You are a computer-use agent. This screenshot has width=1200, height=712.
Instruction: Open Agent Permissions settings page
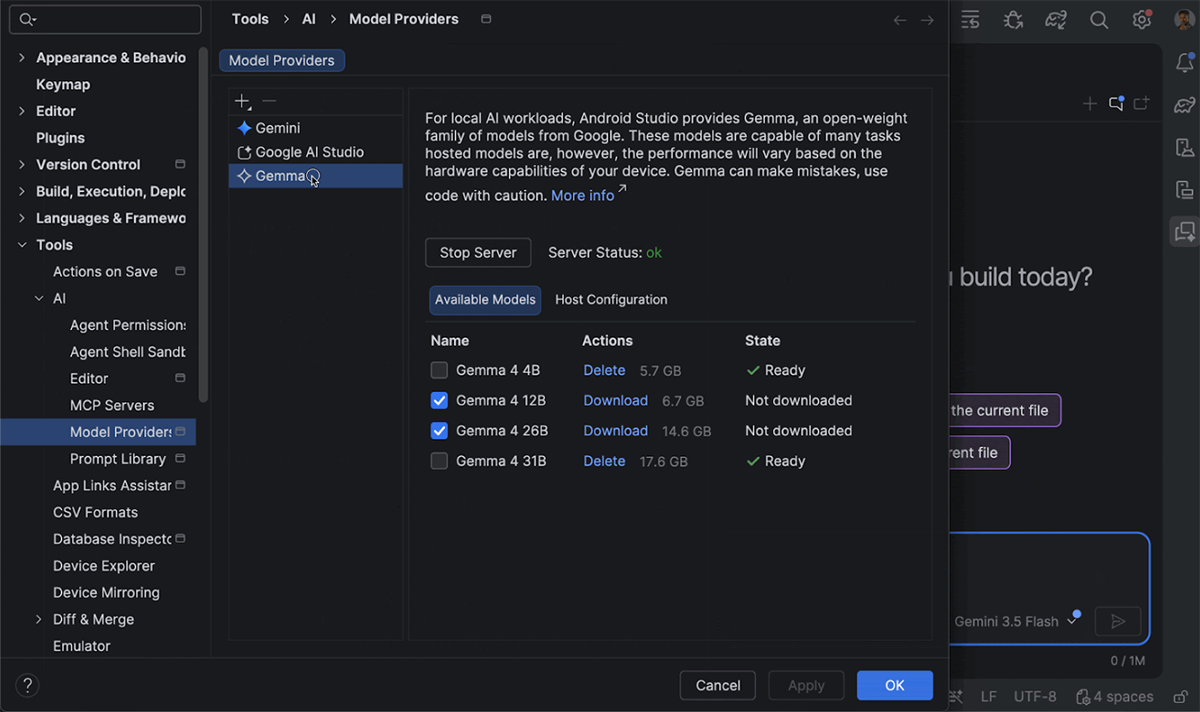point(128,325)
